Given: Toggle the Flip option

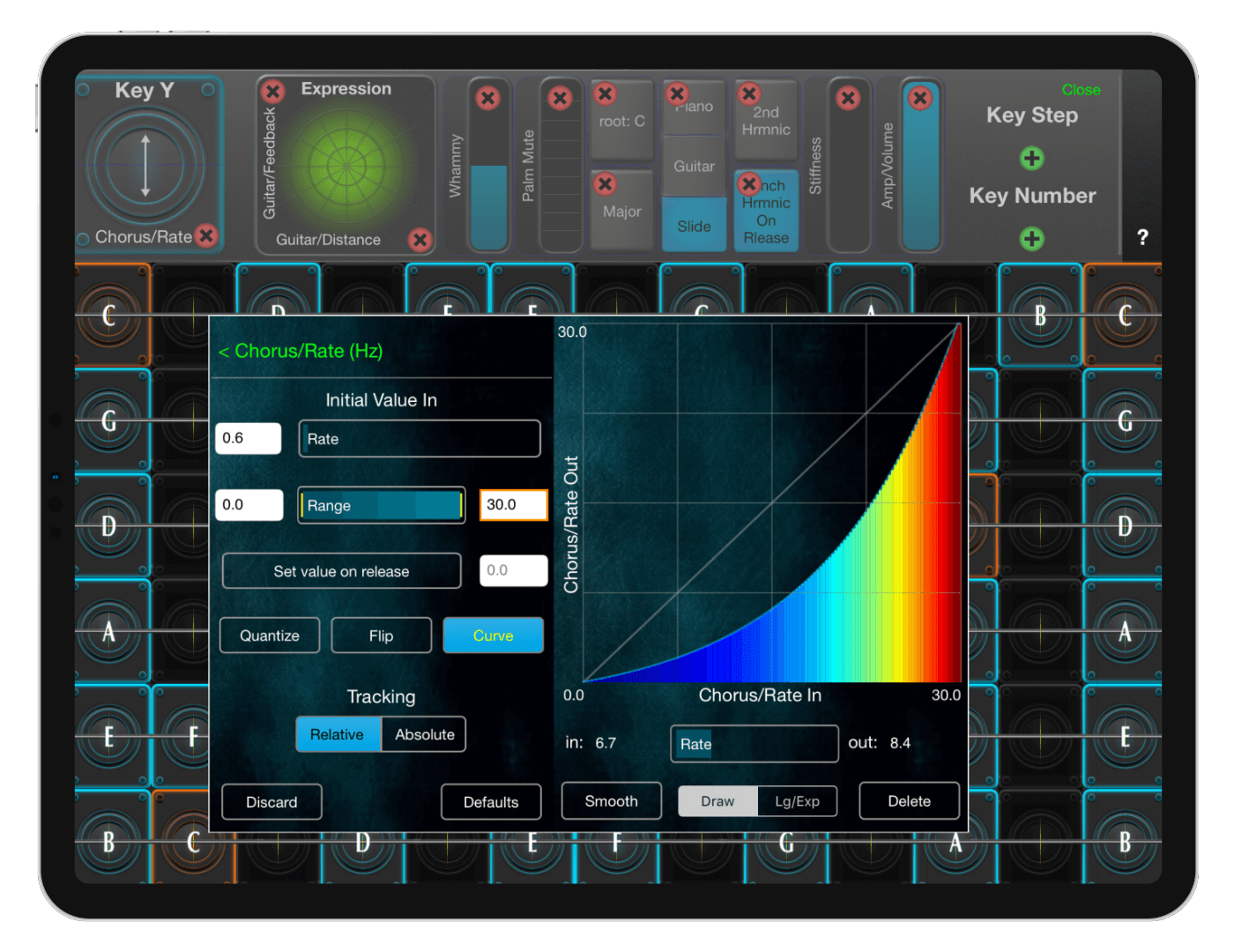Looking at the screenshot, I should (x=382, y=636).
